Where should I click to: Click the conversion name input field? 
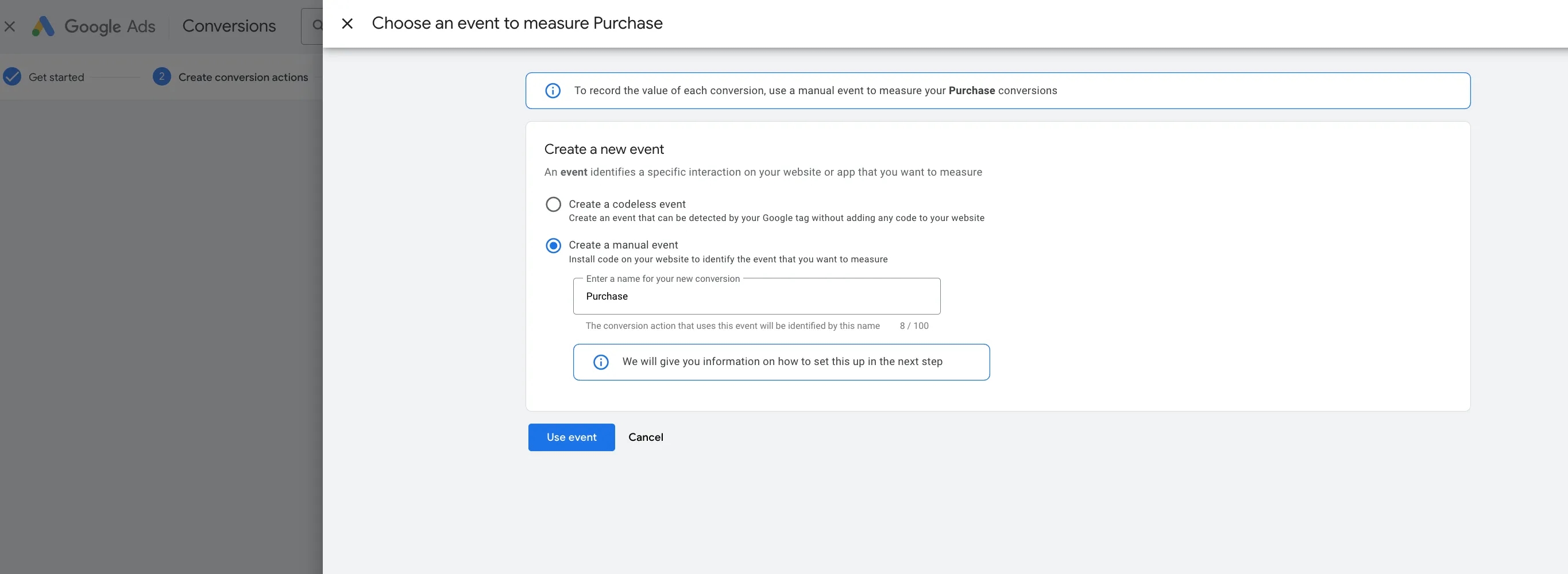[756, 296]
